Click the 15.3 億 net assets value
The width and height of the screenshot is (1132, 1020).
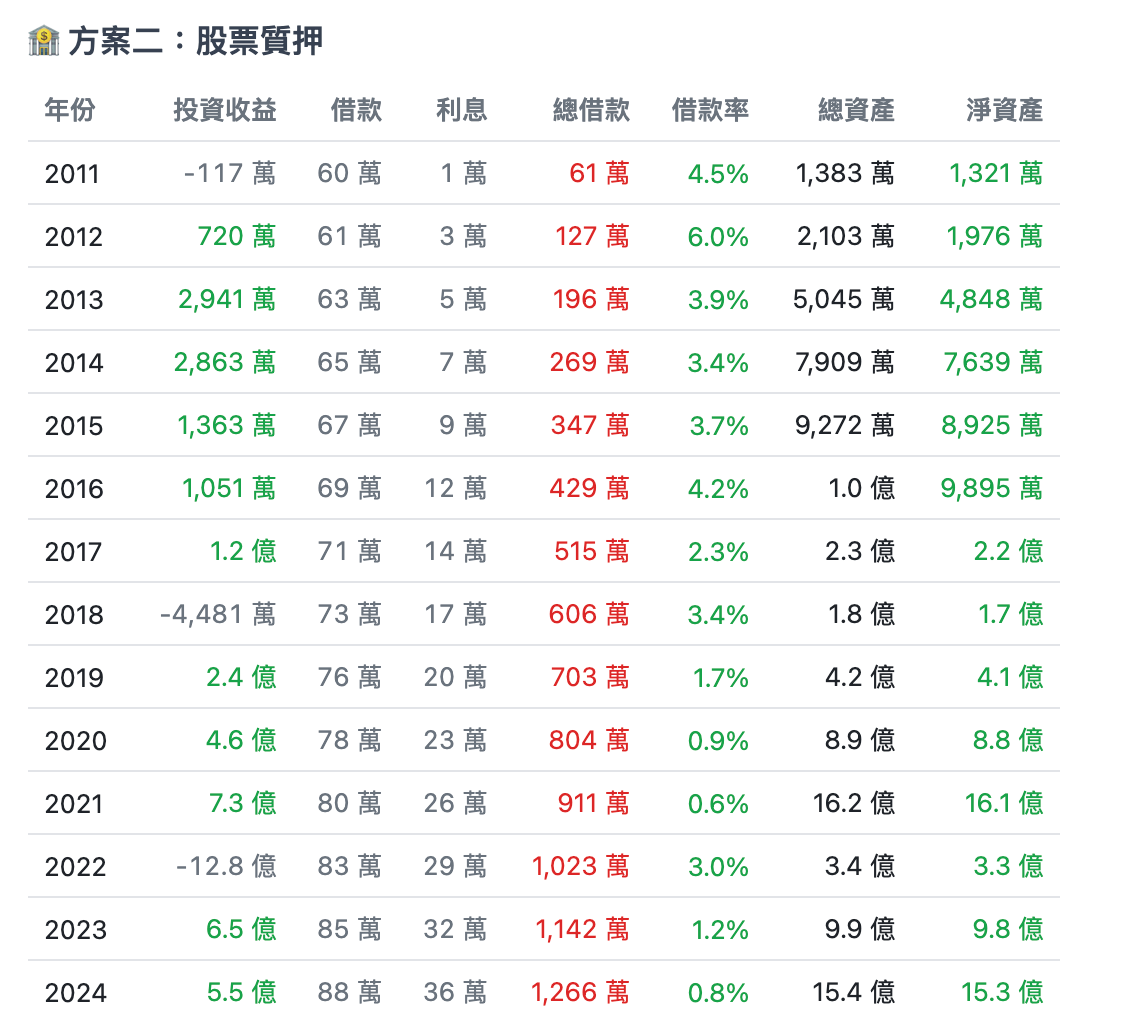point(1001,992)
